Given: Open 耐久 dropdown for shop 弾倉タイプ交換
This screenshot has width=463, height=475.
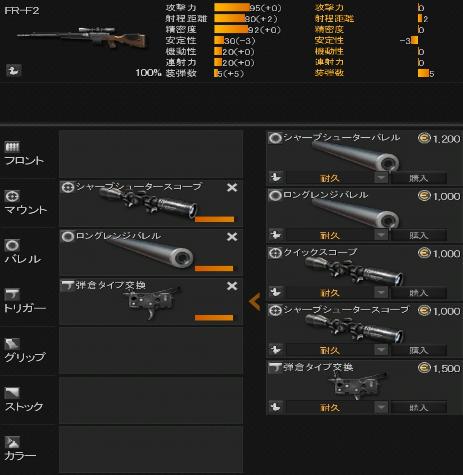Looking at the screenshot, I should (381, 407).
